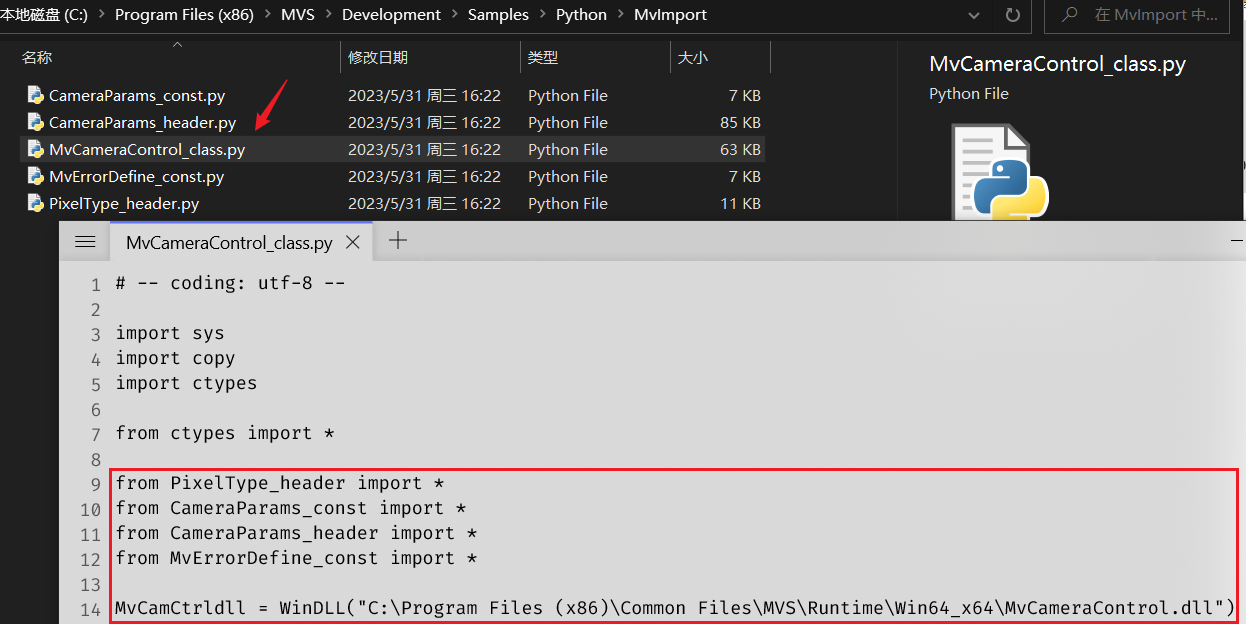Click line 'from MvErrorDefine_const import *'
1246x624 pixels.
point(296,558)
